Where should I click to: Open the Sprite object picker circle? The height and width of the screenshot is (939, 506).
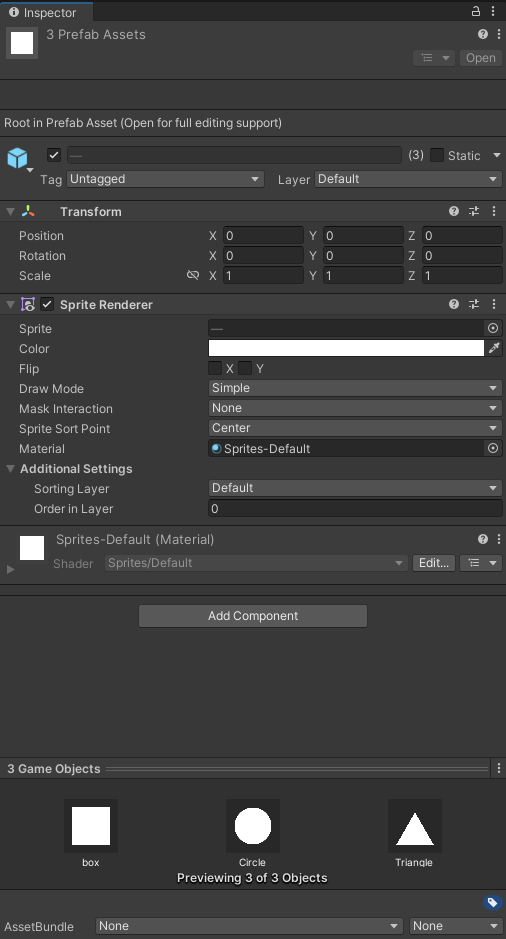[493, 328]
